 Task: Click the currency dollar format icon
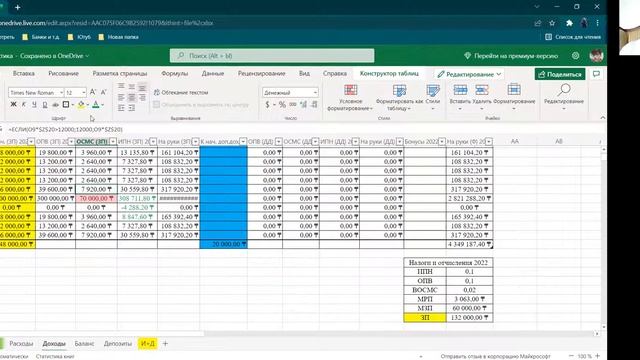(267, 105)
